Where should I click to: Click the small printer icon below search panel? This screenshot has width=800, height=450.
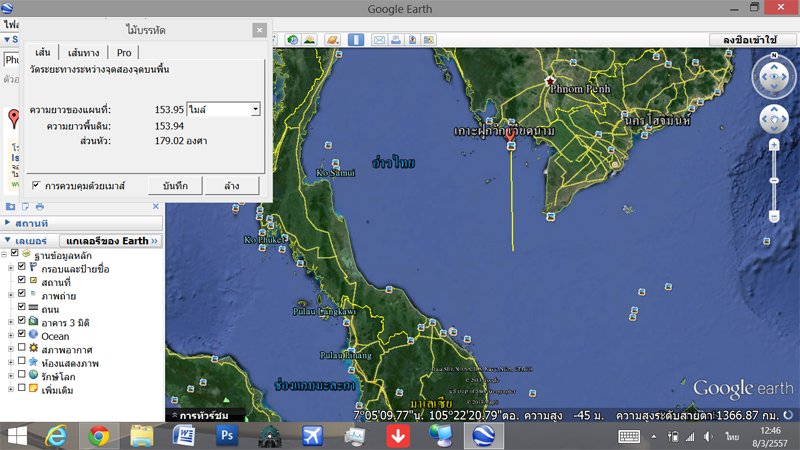click(40, 207)
